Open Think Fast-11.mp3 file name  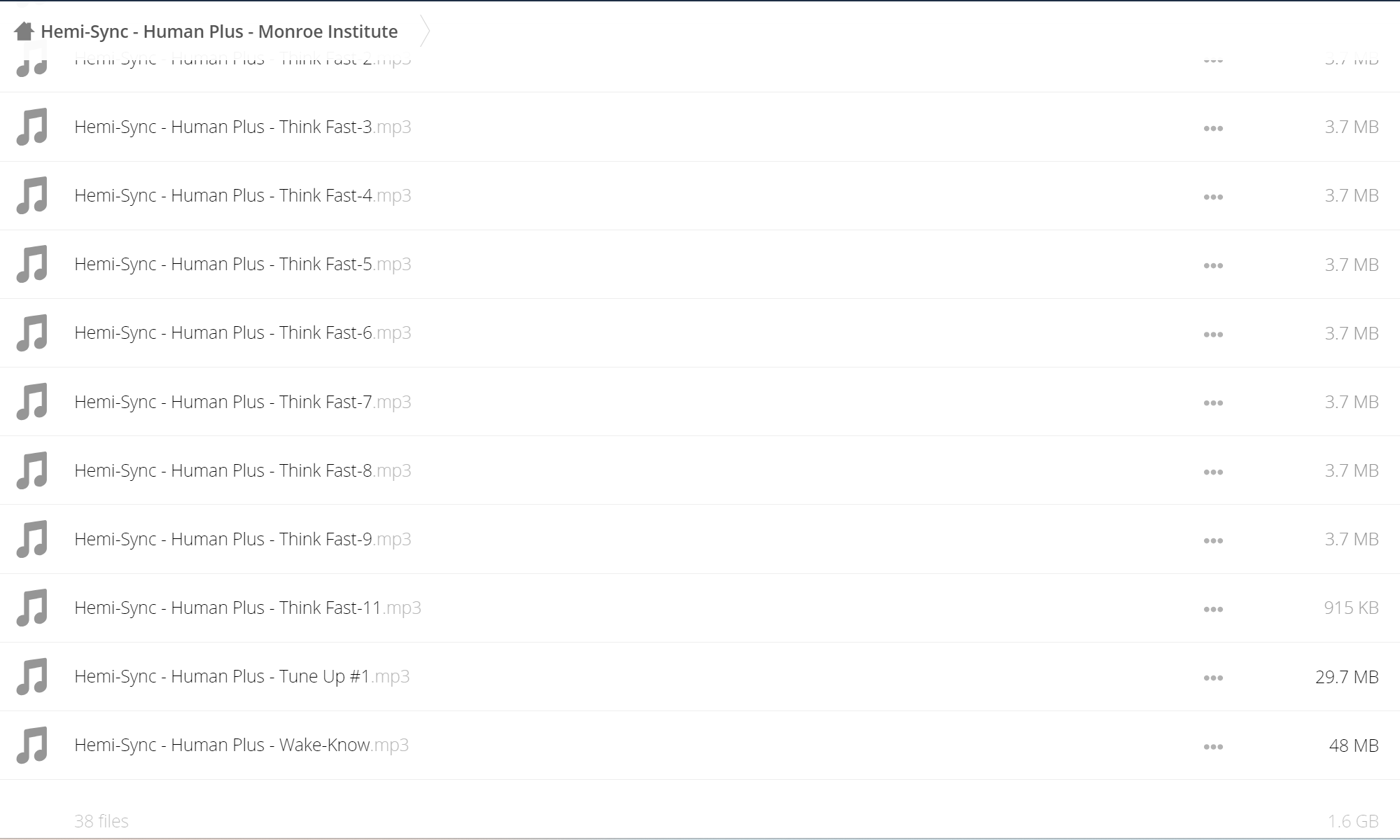(x=248, y=608)
